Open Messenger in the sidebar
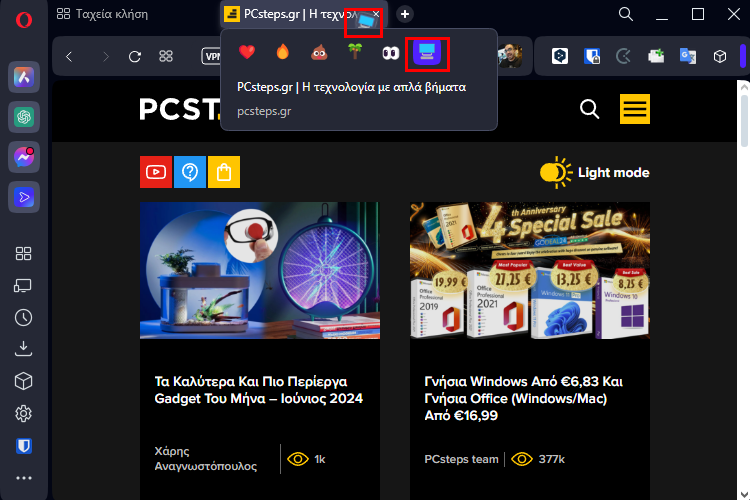The width and height of the screenshot is (750, 500). click(24, 157)
